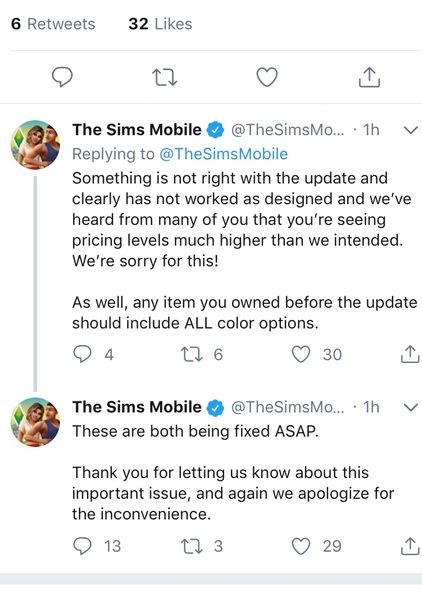
Task: Share the tweet about ALL color options
Action: (x=410, y=354)
